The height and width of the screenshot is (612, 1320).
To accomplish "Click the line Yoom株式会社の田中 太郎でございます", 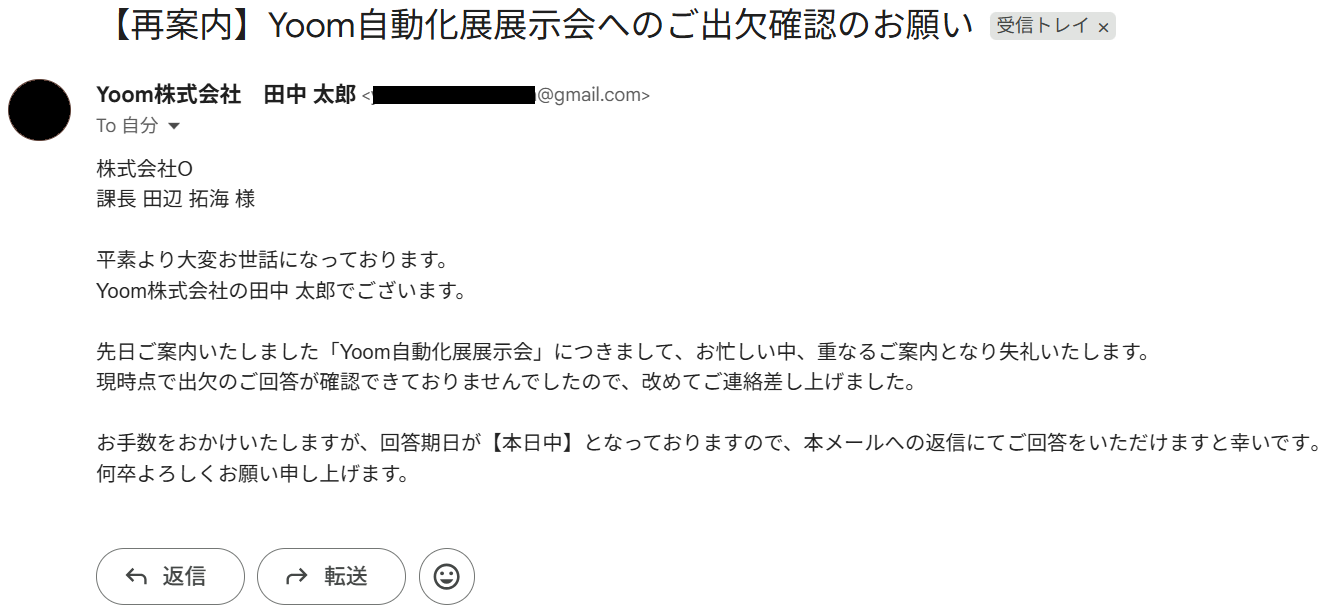I will point(281,291).
